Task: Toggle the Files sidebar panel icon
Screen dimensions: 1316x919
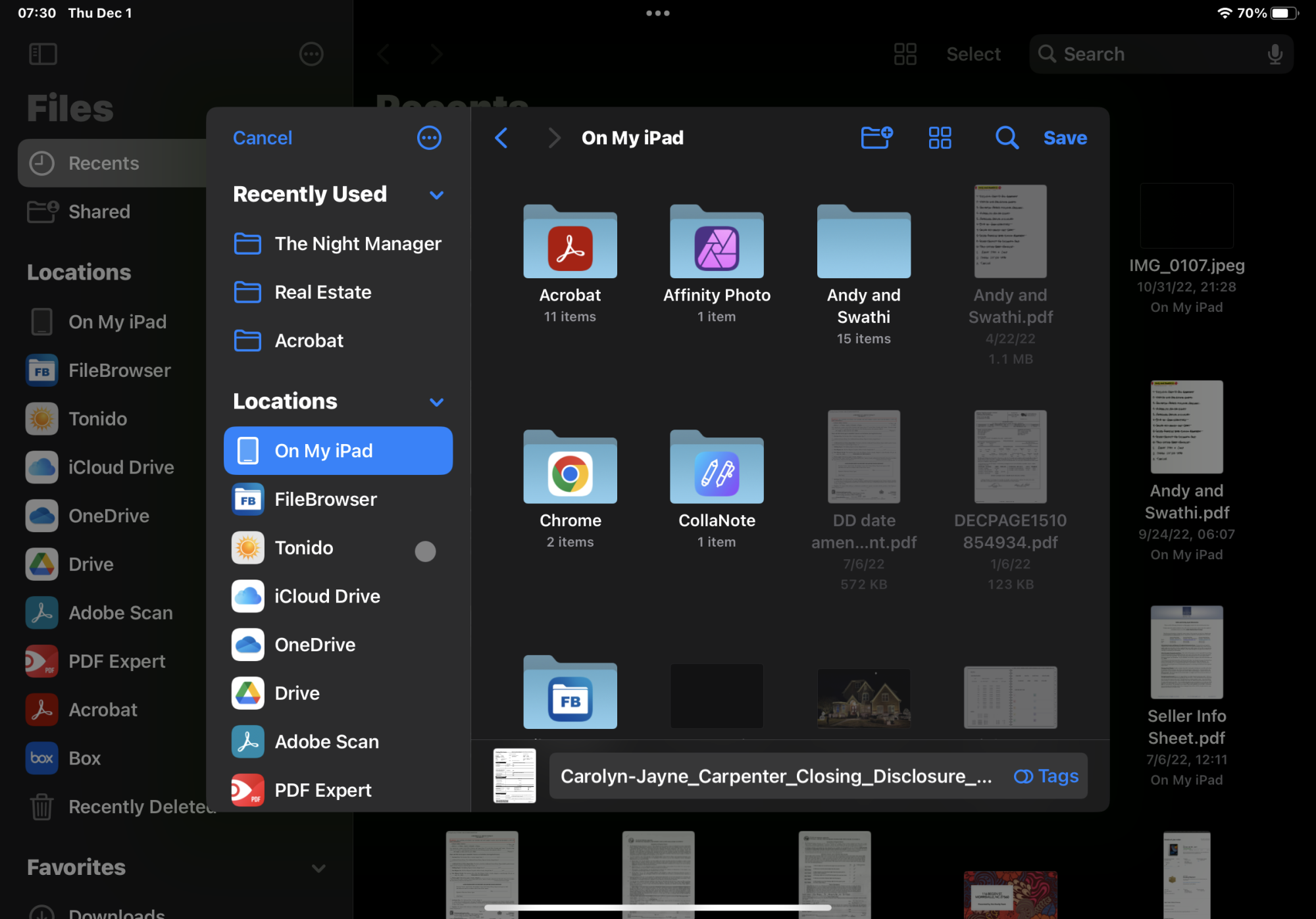Action: (x=43, y=54)
